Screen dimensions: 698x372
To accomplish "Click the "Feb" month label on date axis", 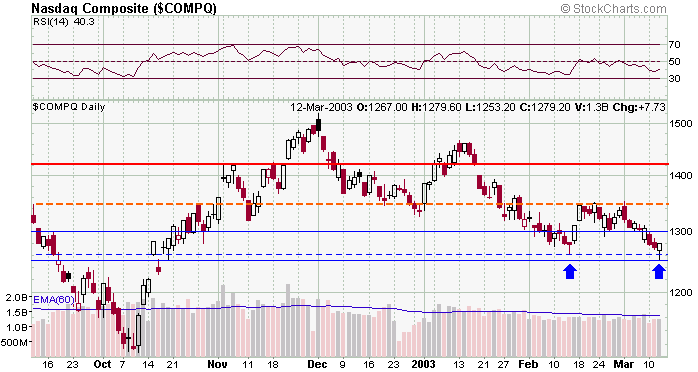I will click(528, 364).
